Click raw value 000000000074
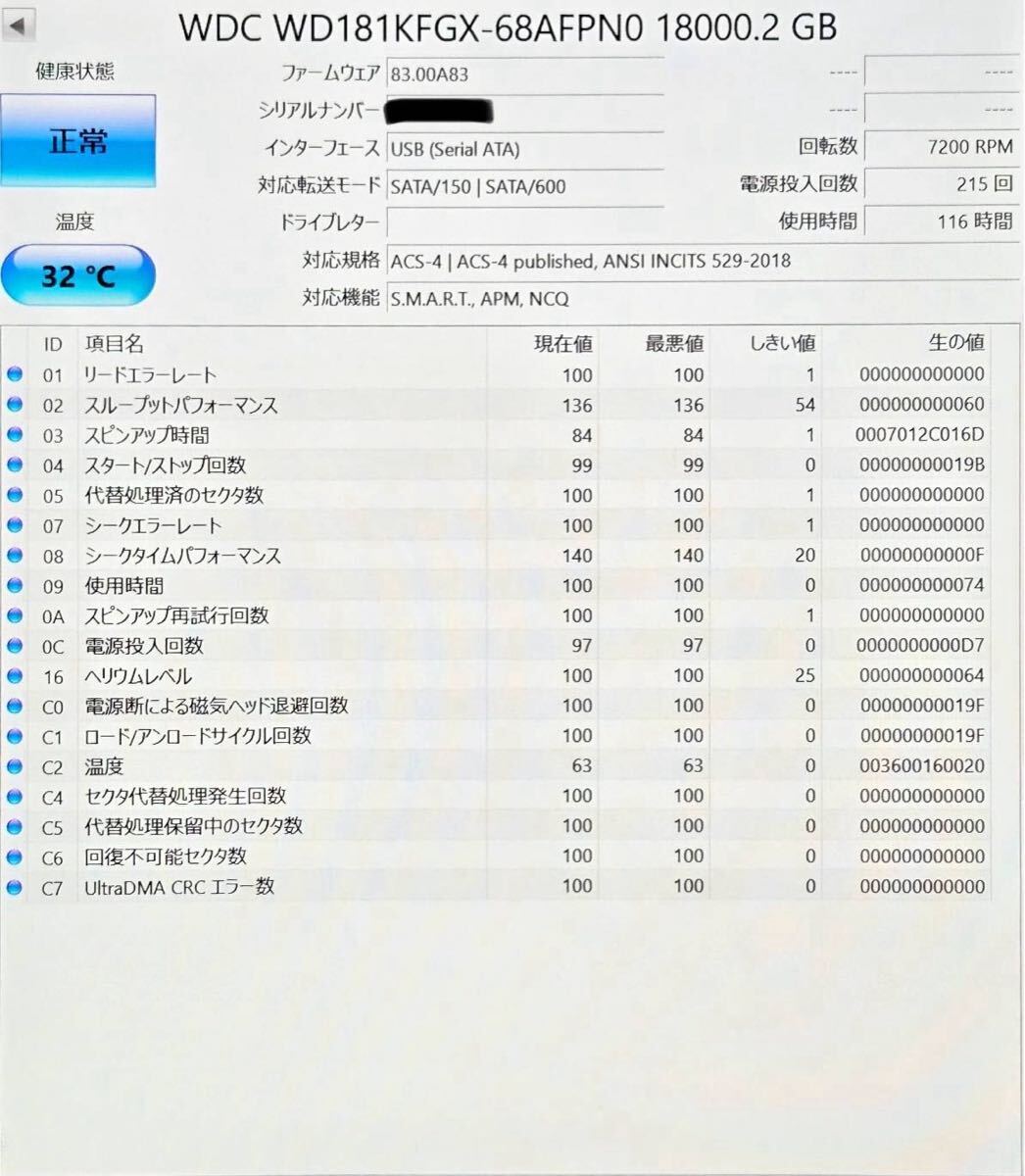This screenshot has width=1025, height=1176. 922,585
